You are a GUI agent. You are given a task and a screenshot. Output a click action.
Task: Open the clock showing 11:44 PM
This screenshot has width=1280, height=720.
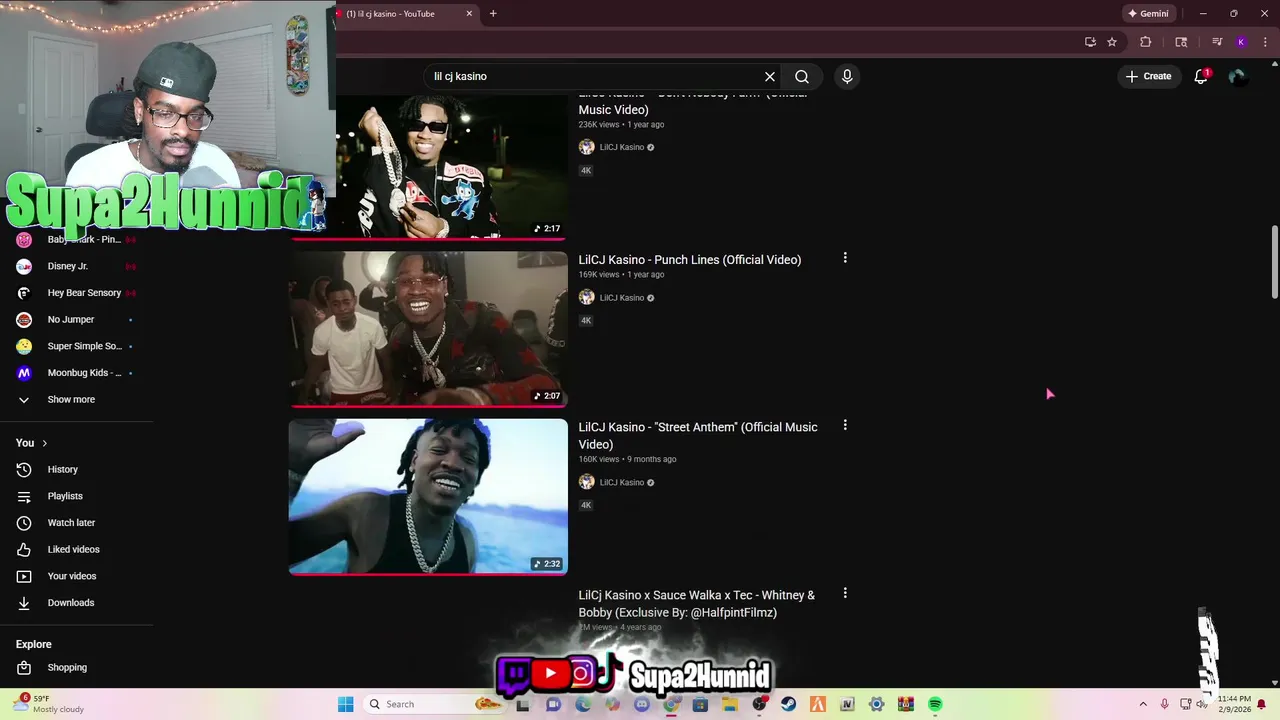pos(1235,704)
